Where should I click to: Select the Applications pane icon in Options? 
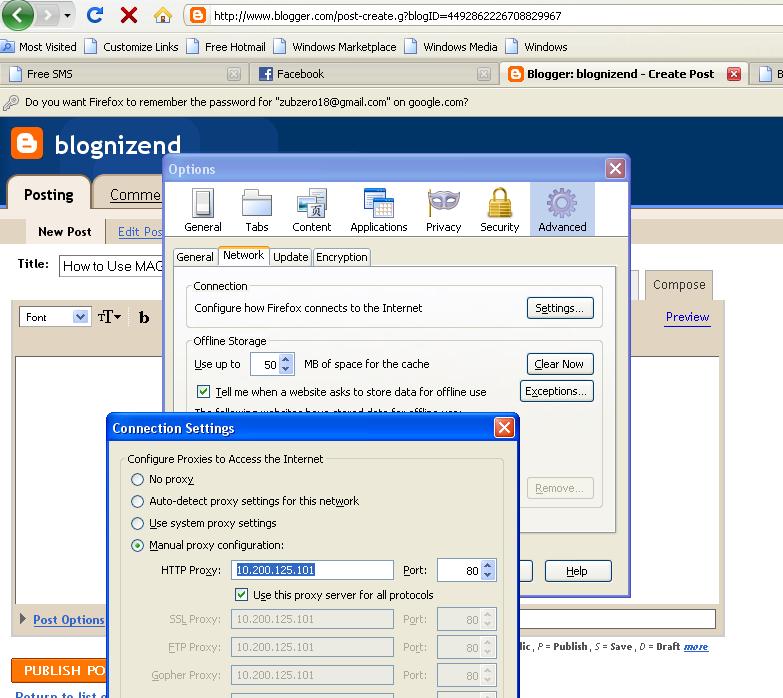(379, 210)
